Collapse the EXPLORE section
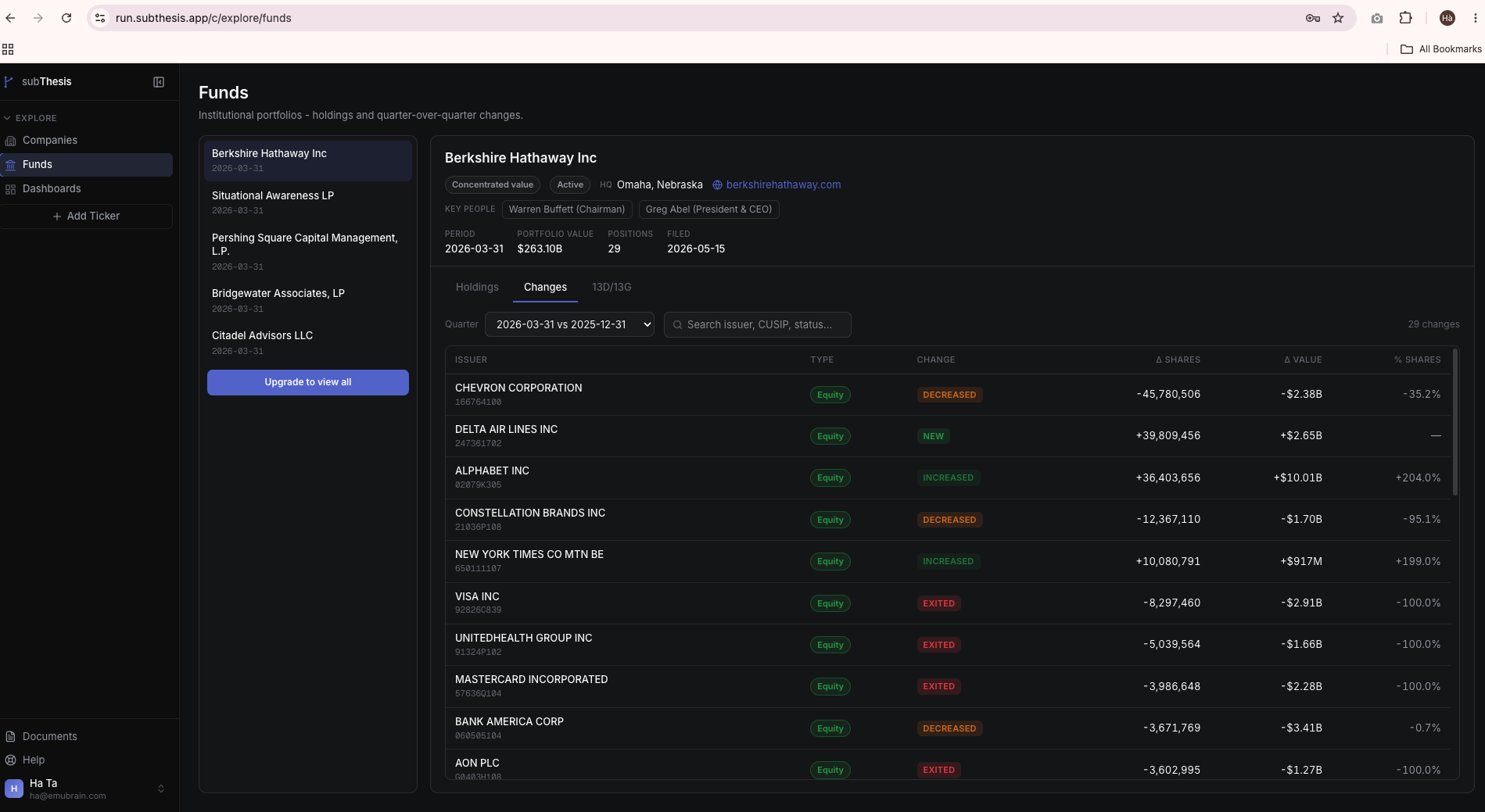The height and width of the screenshot is (812, 1485). click(31, 118)
